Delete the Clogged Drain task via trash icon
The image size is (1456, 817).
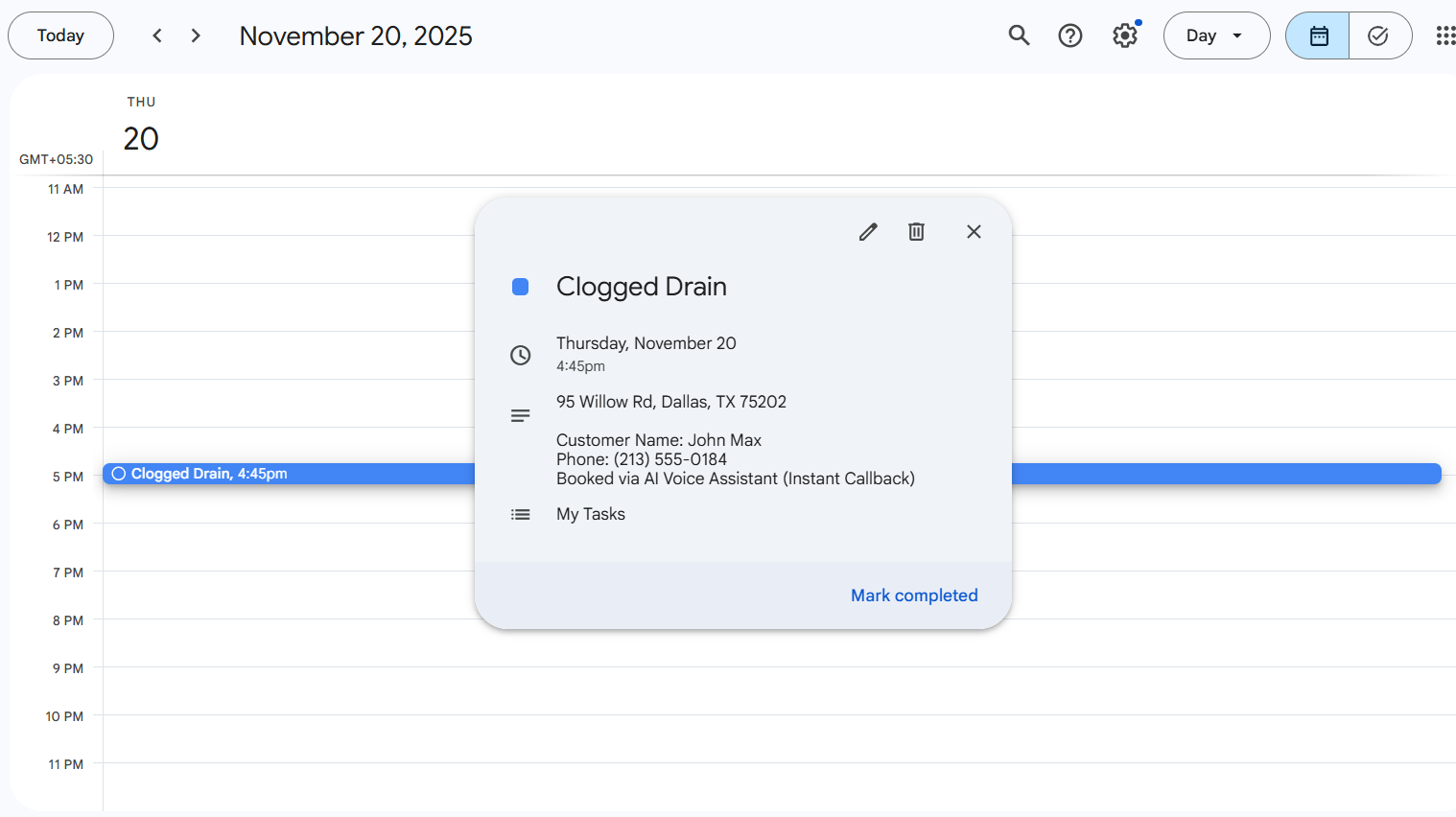916,232
